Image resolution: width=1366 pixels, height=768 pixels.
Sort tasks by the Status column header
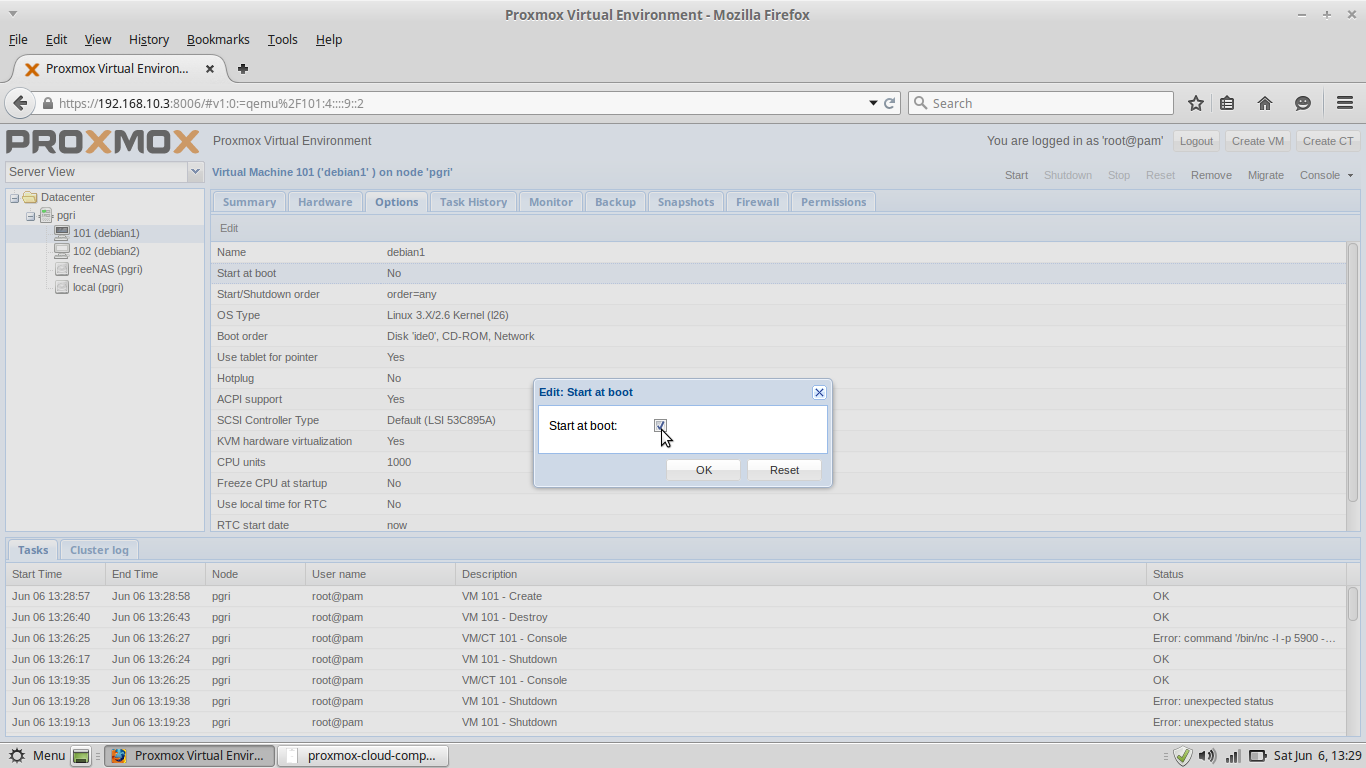pos(1246,574)
